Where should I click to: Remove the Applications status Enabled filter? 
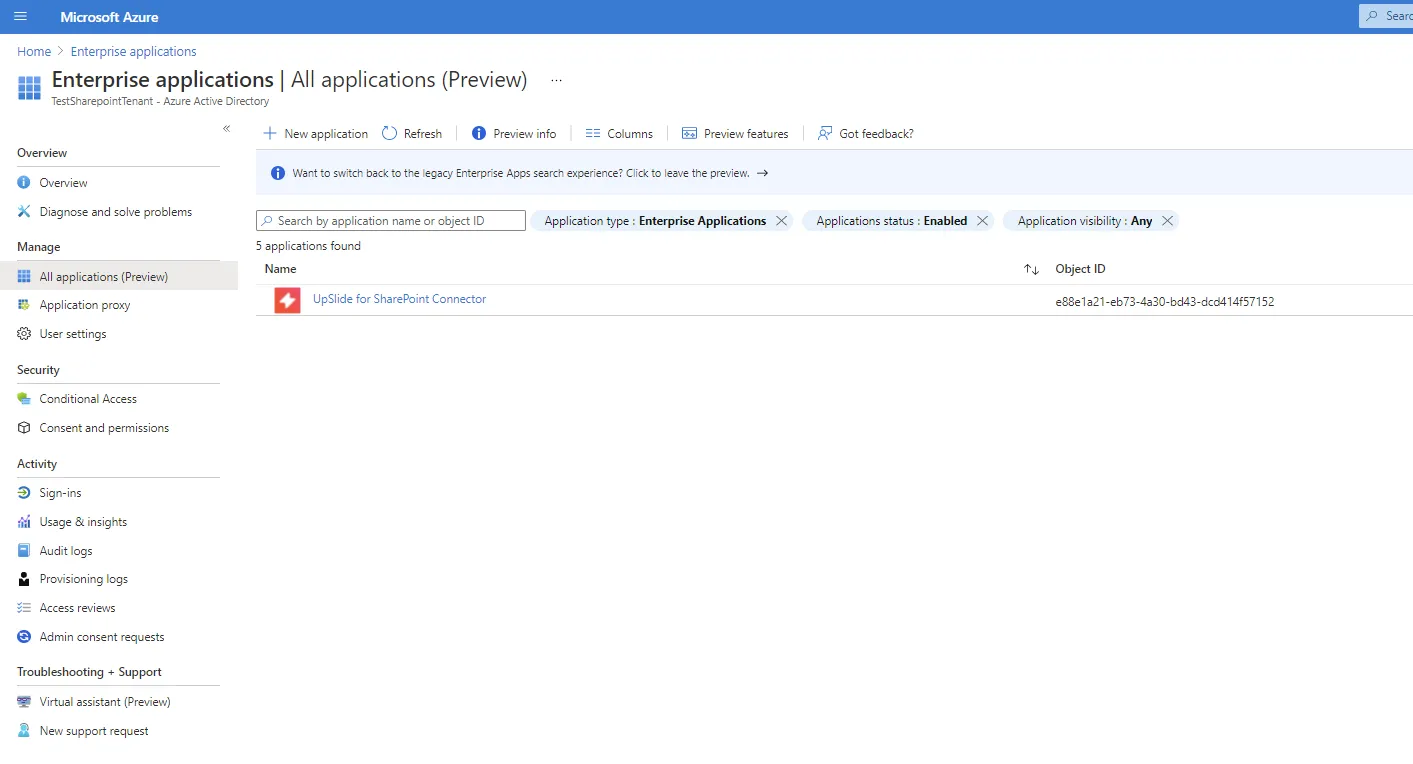click(982, 221)
